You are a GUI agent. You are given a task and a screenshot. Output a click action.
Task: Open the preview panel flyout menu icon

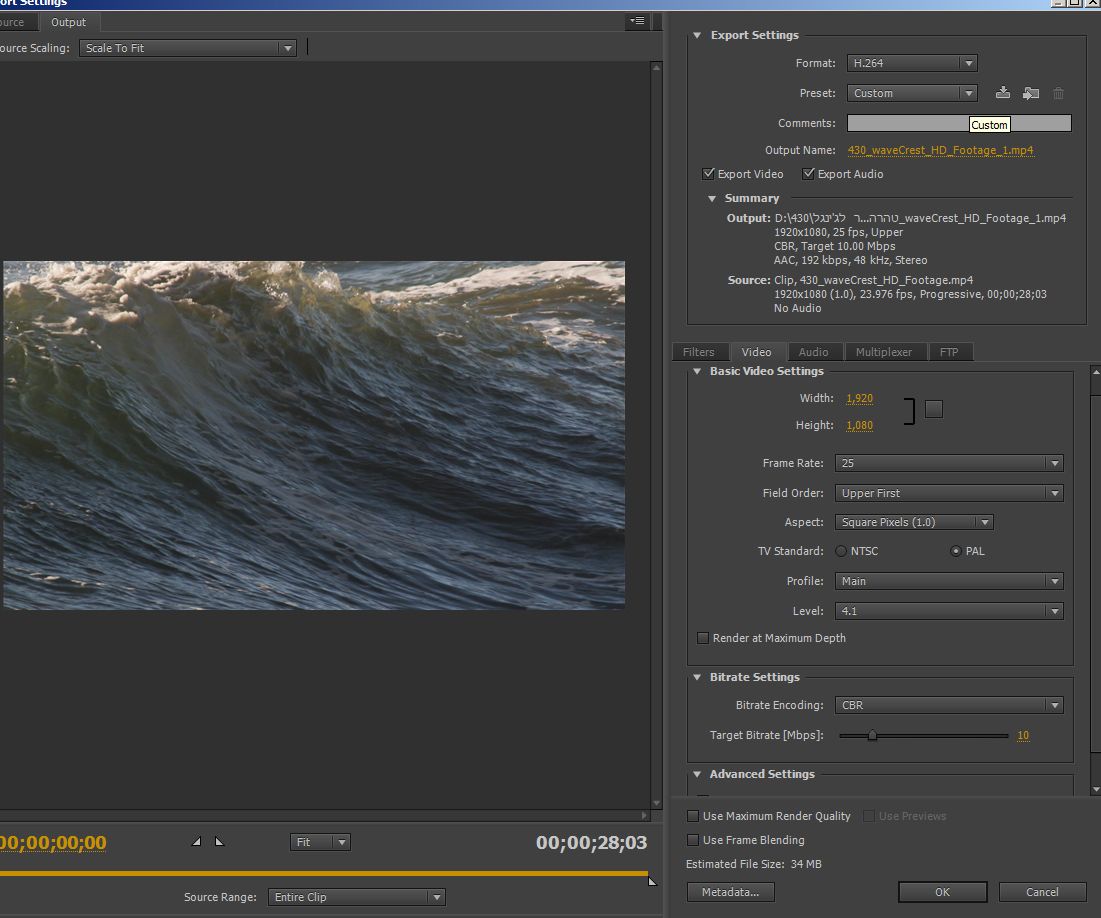pos(637,21)
